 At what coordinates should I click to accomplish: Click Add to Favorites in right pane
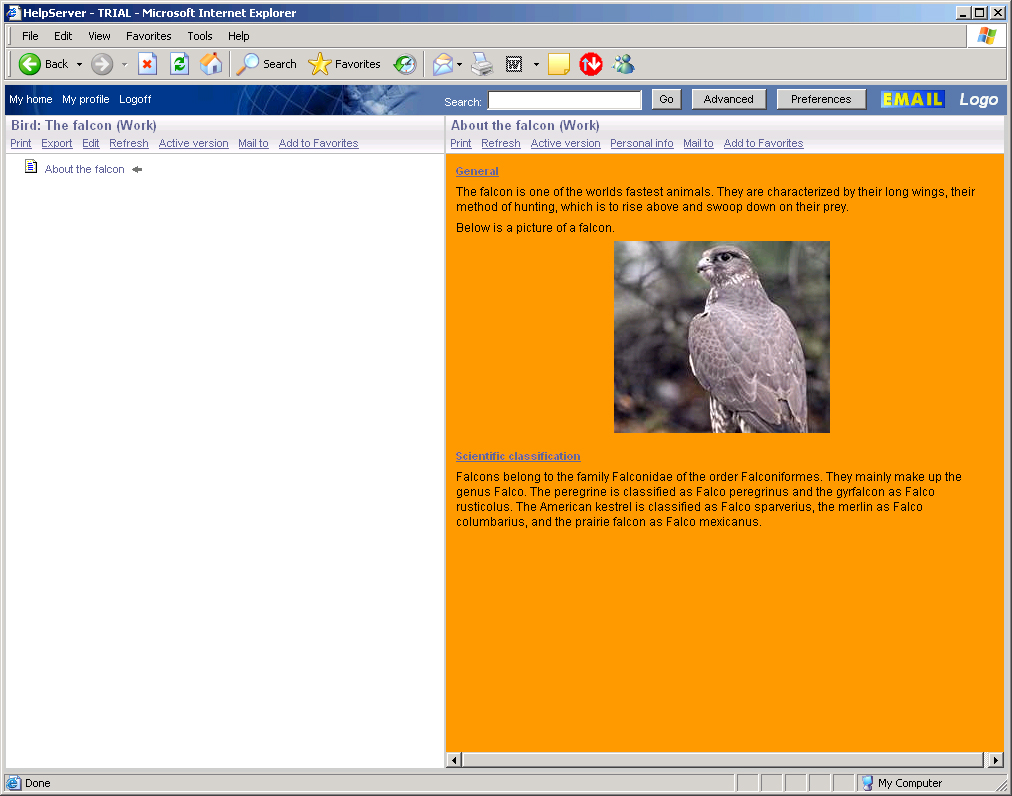click(x=764, y=143)
